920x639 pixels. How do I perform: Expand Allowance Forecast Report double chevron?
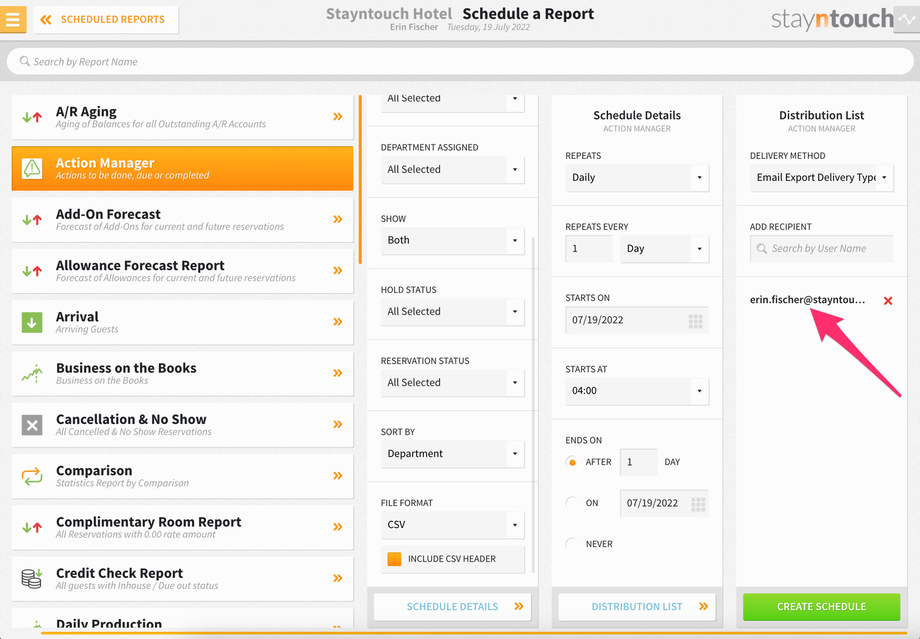click(x=337, y=271)
